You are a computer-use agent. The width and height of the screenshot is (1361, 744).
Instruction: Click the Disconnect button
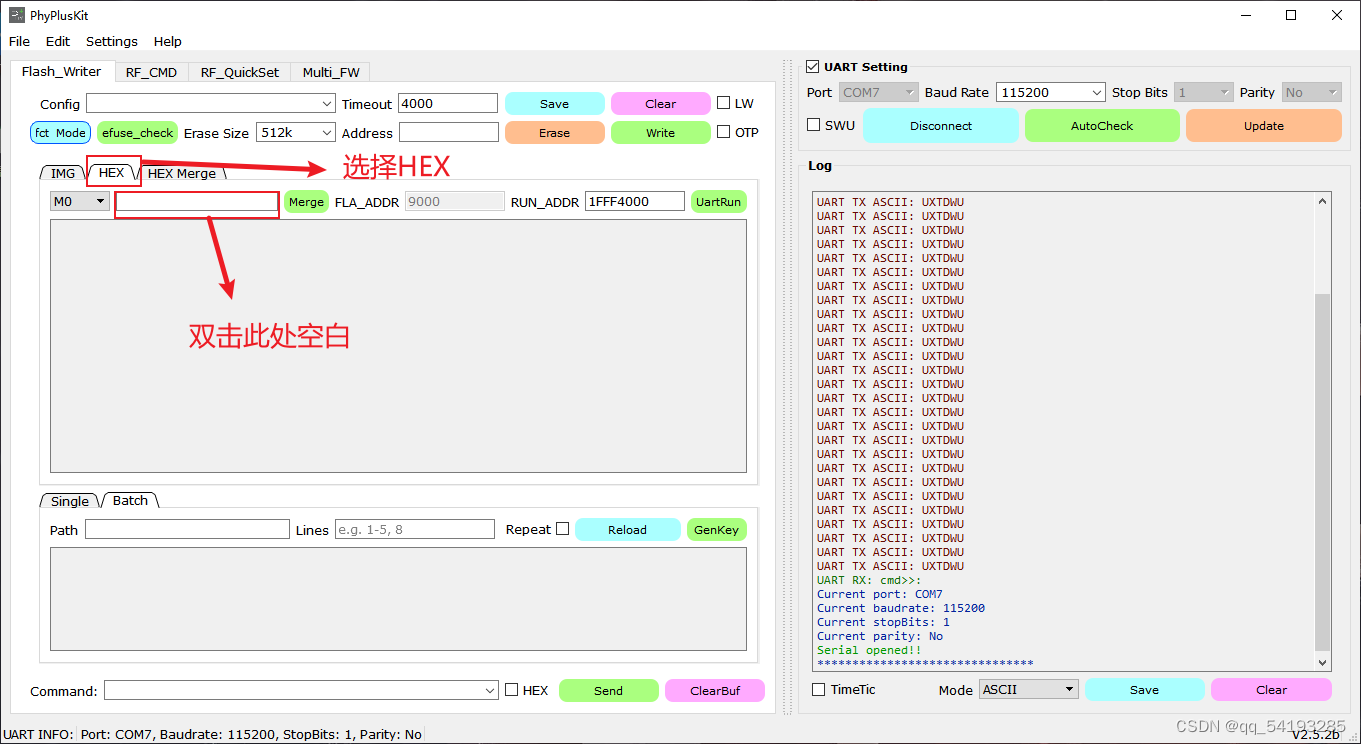pos(941,126)
